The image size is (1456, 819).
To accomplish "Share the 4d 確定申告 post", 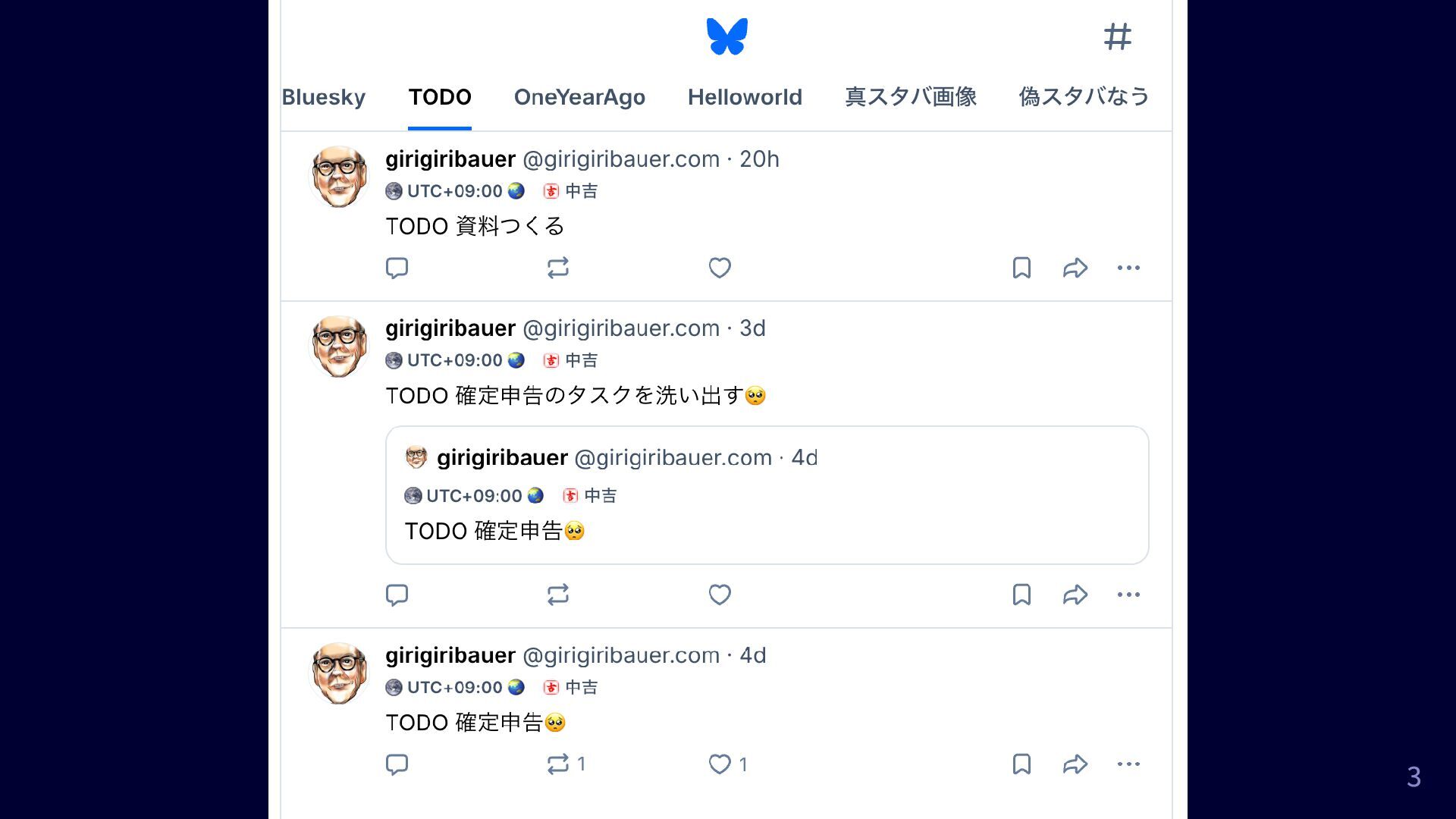I will 1075,764.
